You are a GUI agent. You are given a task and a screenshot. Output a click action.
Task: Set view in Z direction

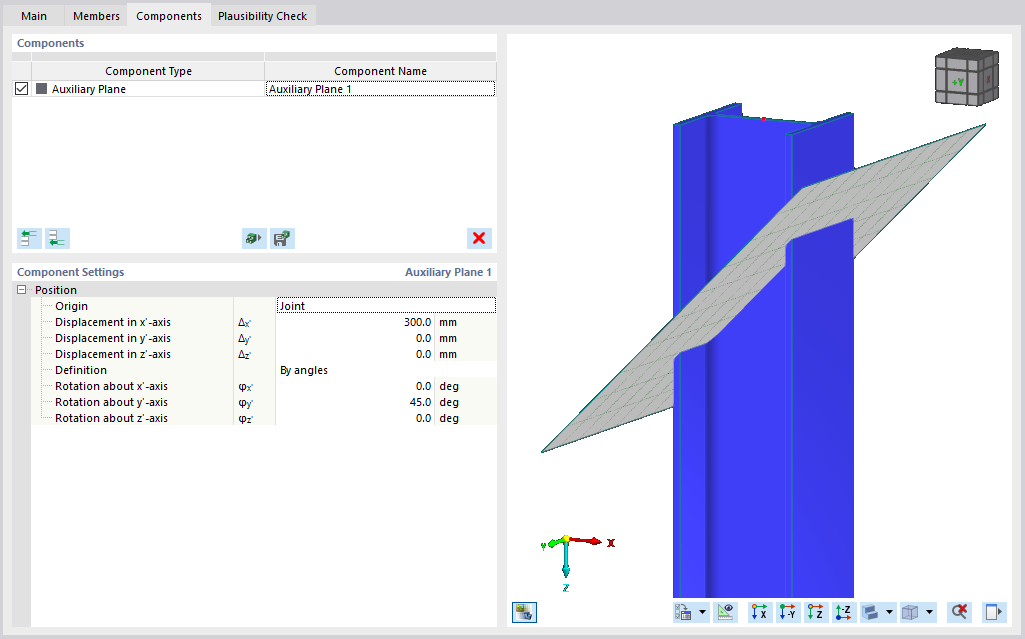pyautogui.click(x=816, y=612)
